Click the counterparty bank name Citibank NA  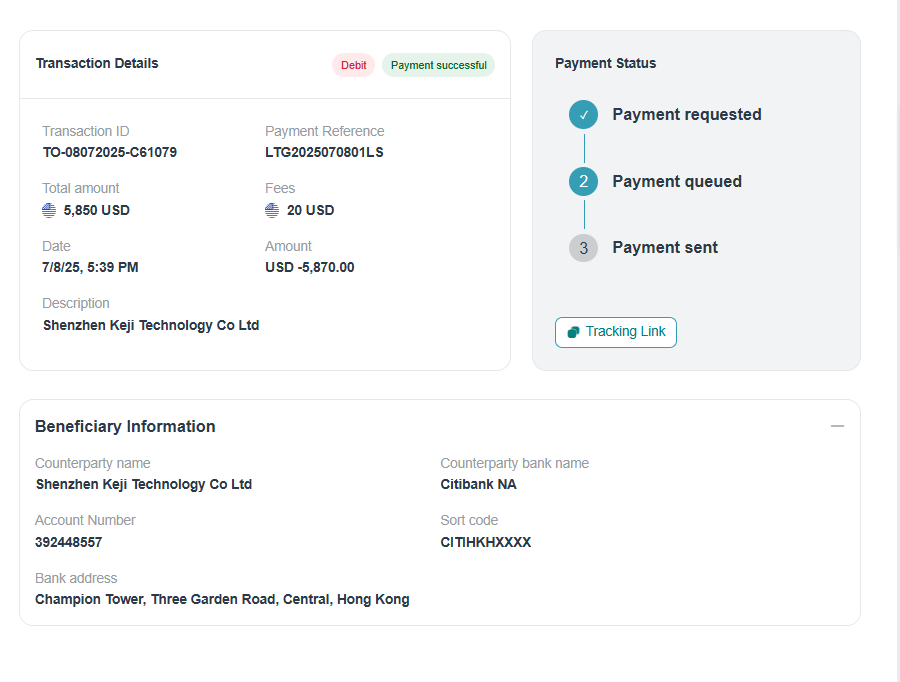(x=478, y=484)
